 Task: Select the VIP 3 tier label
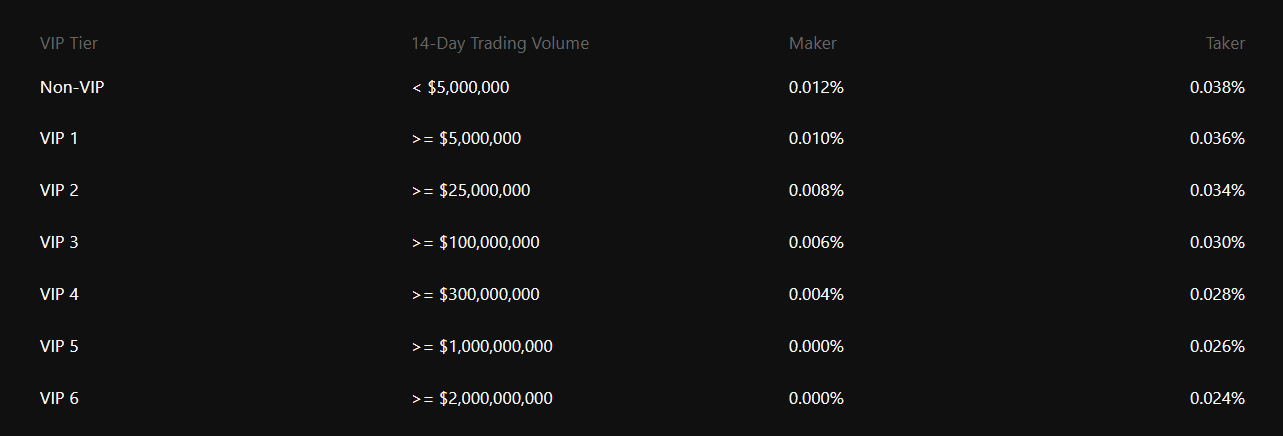59,242
